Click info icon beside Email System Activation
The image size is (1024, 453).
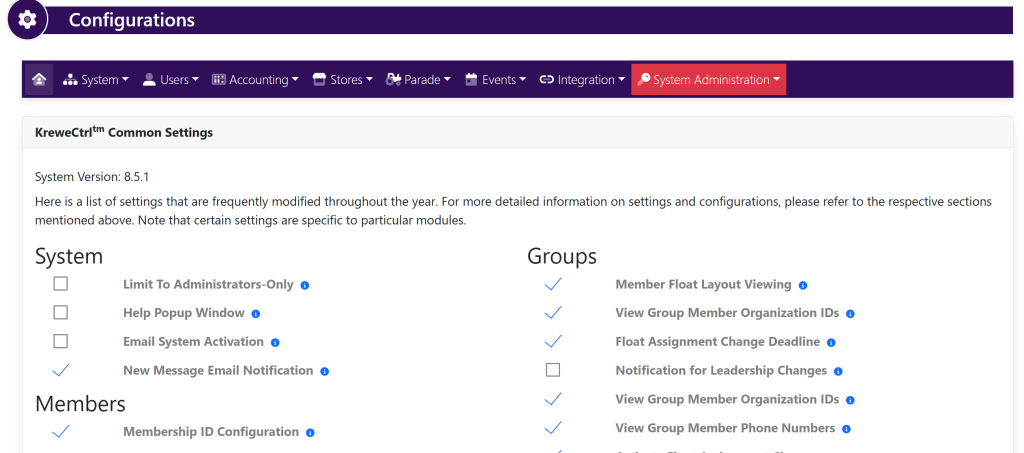pos(275,343)
